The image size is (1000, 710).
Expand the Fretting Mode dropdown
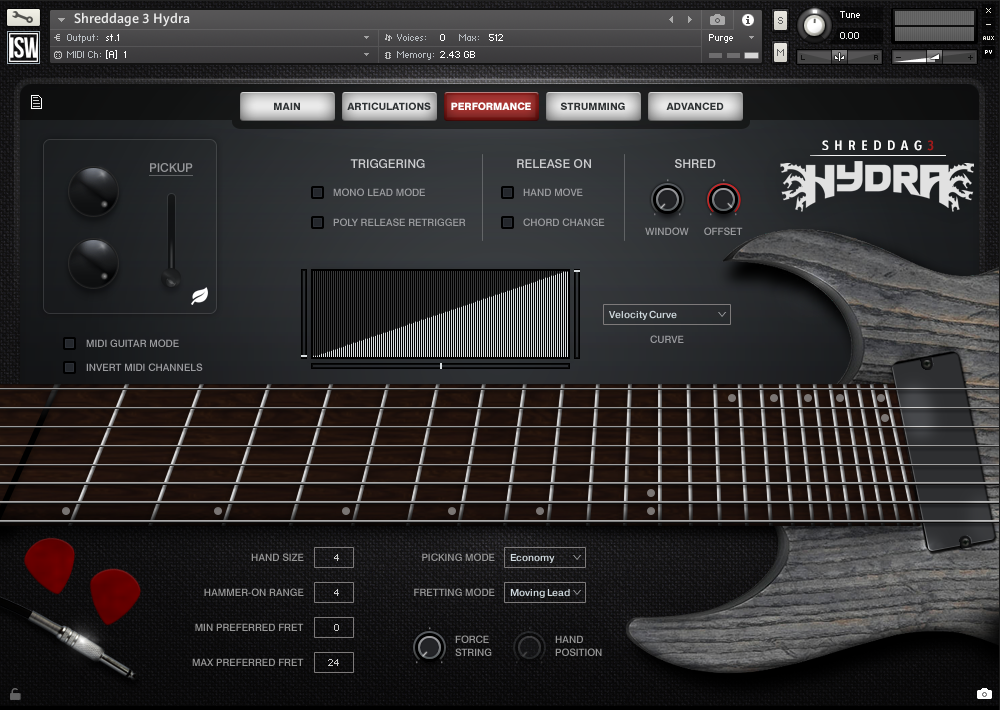point(544,592)
